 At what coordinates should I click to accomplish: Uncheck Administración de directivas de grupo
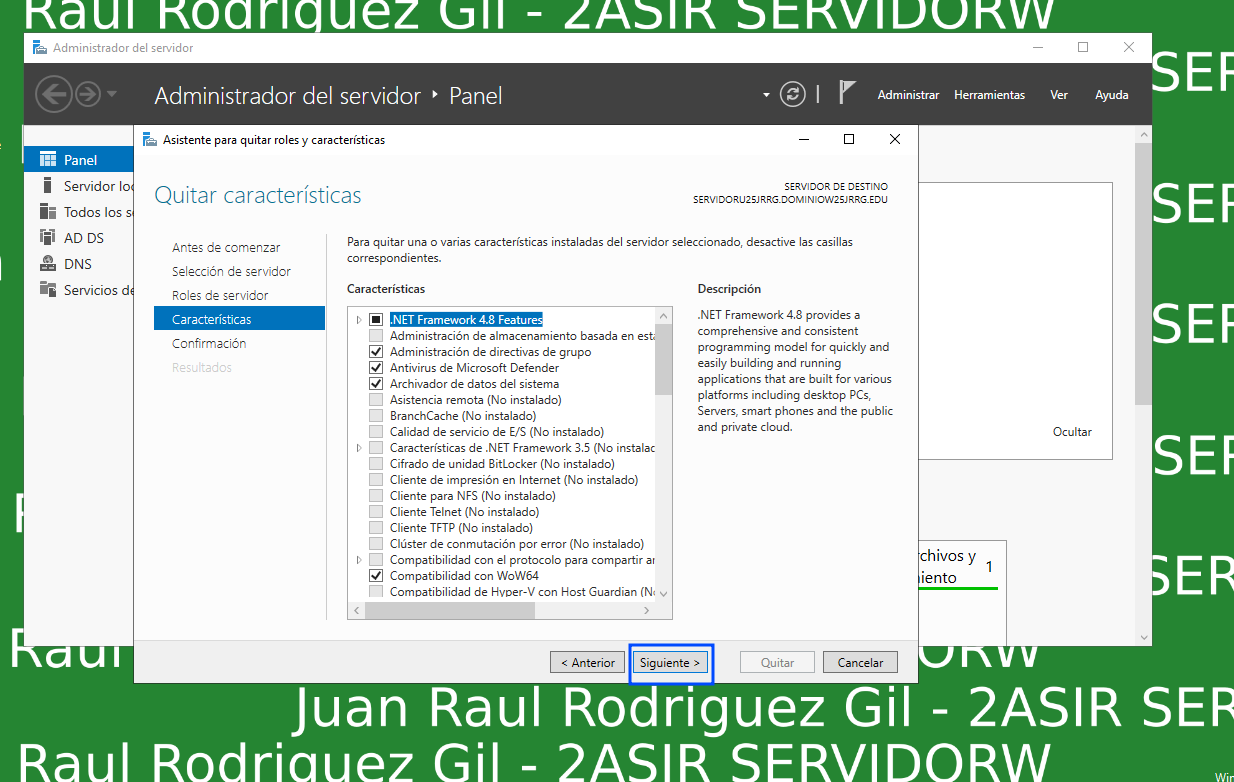(x=376, y=352)
